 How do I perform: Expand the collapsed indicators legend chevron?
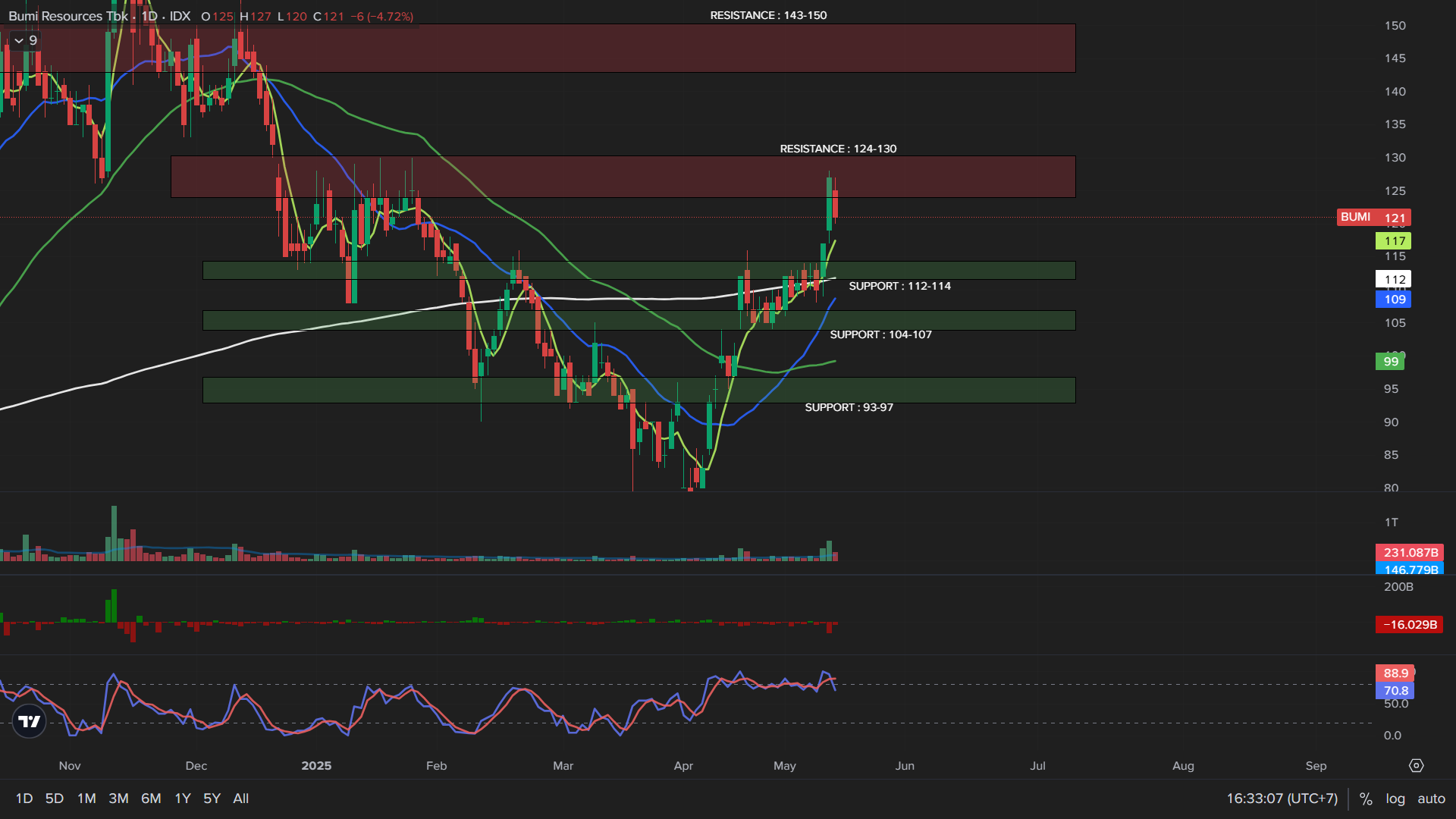click(x=19, y=40)
